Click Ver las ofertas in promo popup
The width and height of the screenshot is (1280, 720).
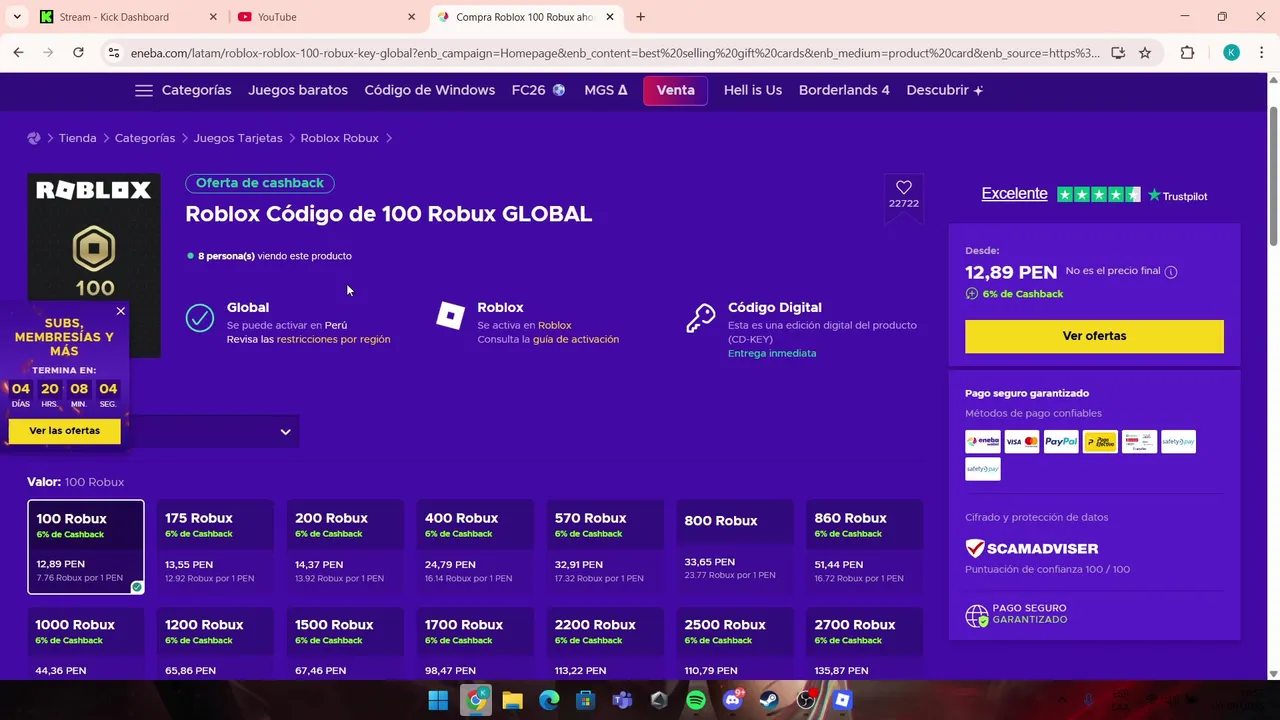point(64,431)
